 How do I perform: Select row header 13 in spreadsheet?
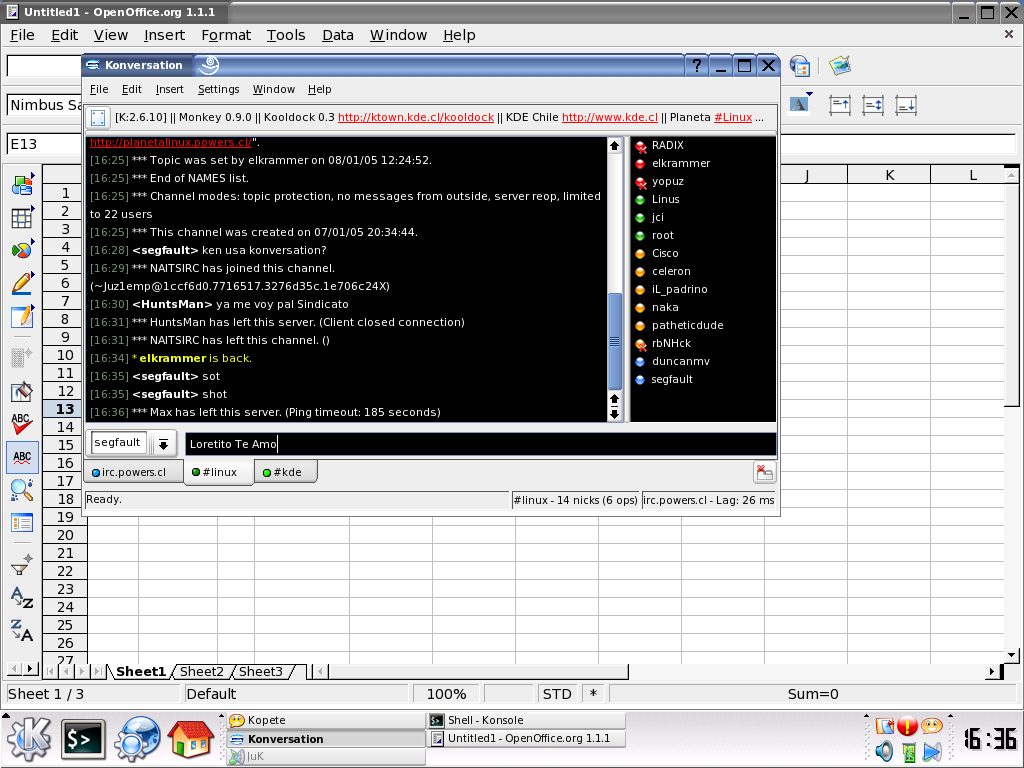(65, 409)
